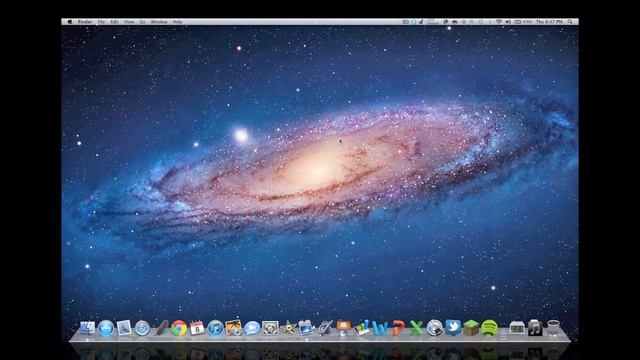The width and height of the screenshot is (640, 360).
Task: Open the gray square gear icon in Dock
Action: pyautogui.click(x=270, y=328)
